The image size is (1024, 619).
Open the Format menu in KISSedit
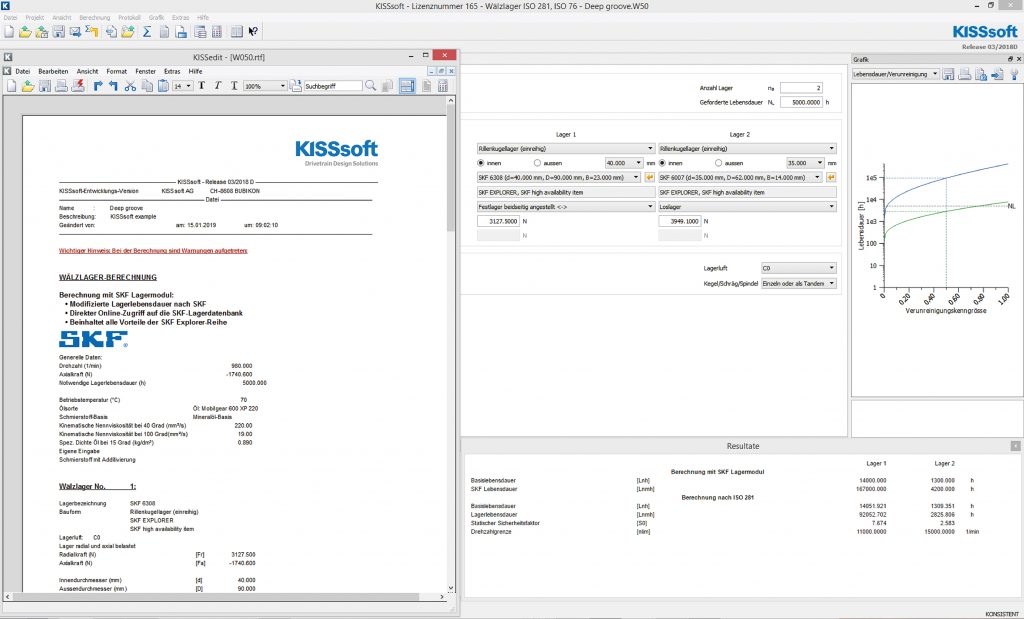click(116, 71)
